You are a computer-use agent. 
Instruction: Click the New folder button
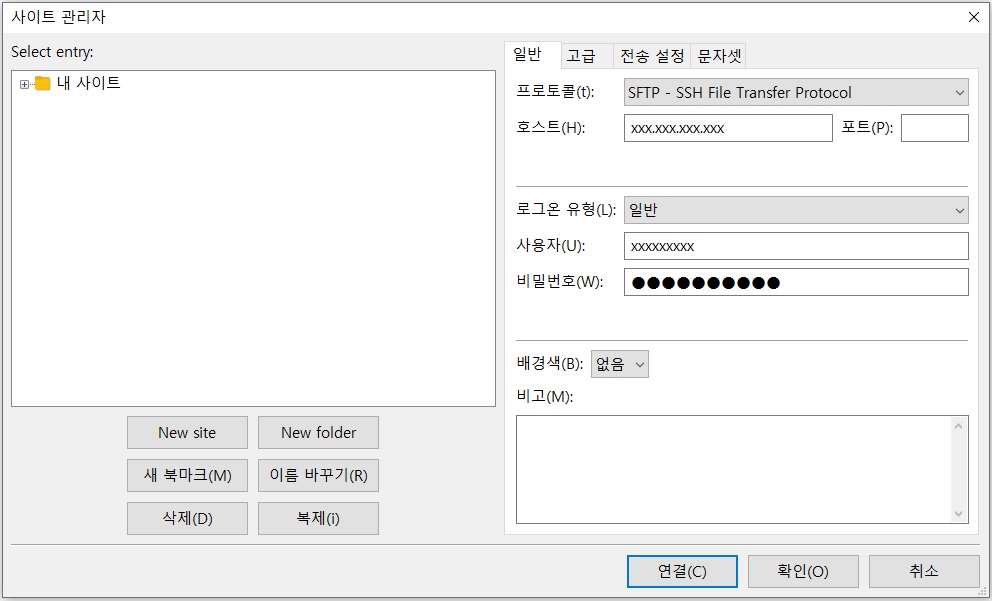tap(318, 432)
